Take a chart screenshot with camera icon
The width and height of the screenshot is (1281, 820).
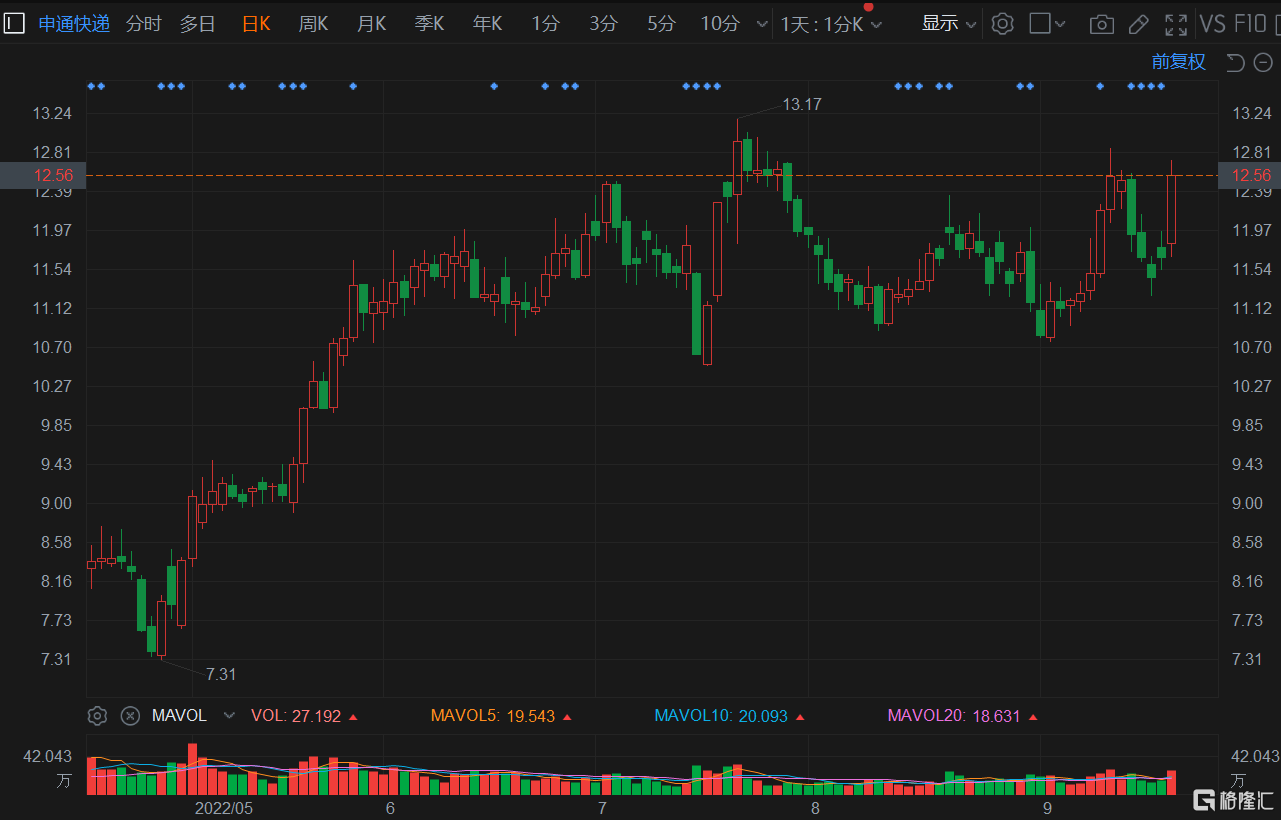pos(1101,24)
